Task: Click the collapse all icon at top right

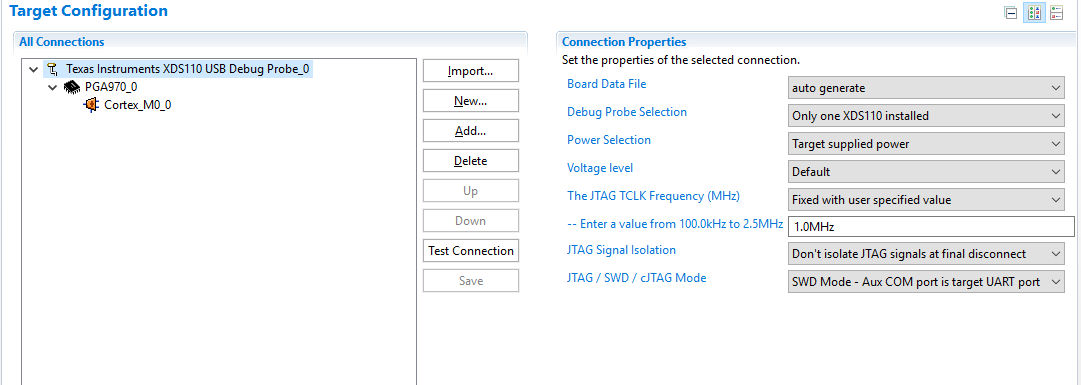Action: click(x=1011, y=12)
